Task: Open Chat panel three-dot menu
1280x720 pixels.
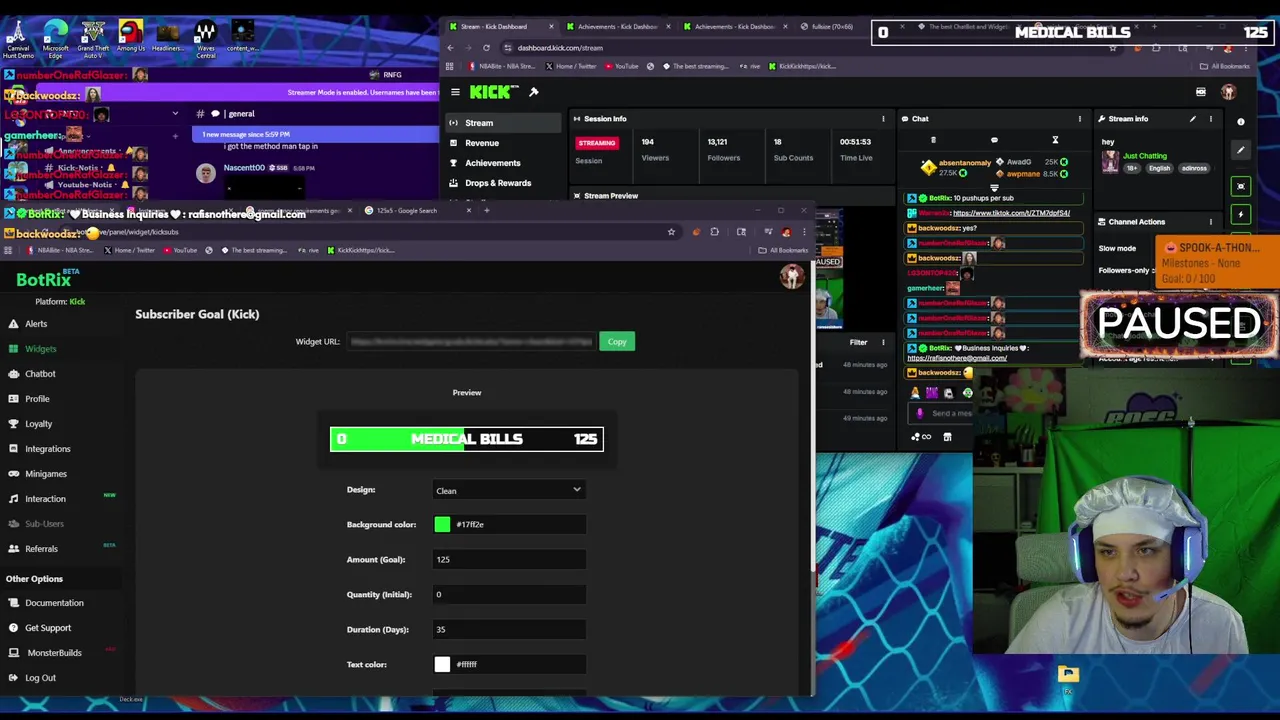Action: tap(1080, 119)
